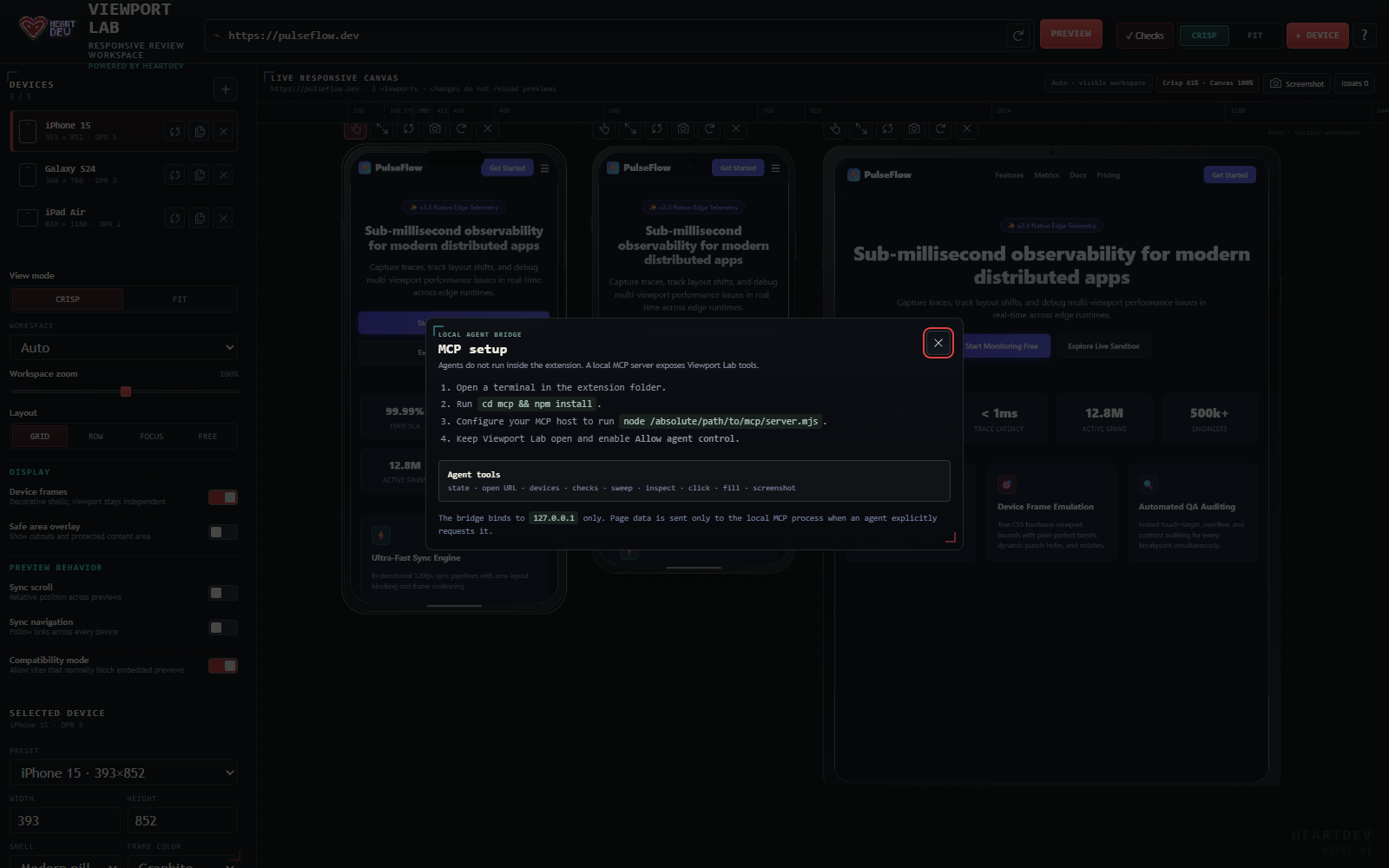
Task: Click the + DEVICE button
Action: pos(1317,36)
